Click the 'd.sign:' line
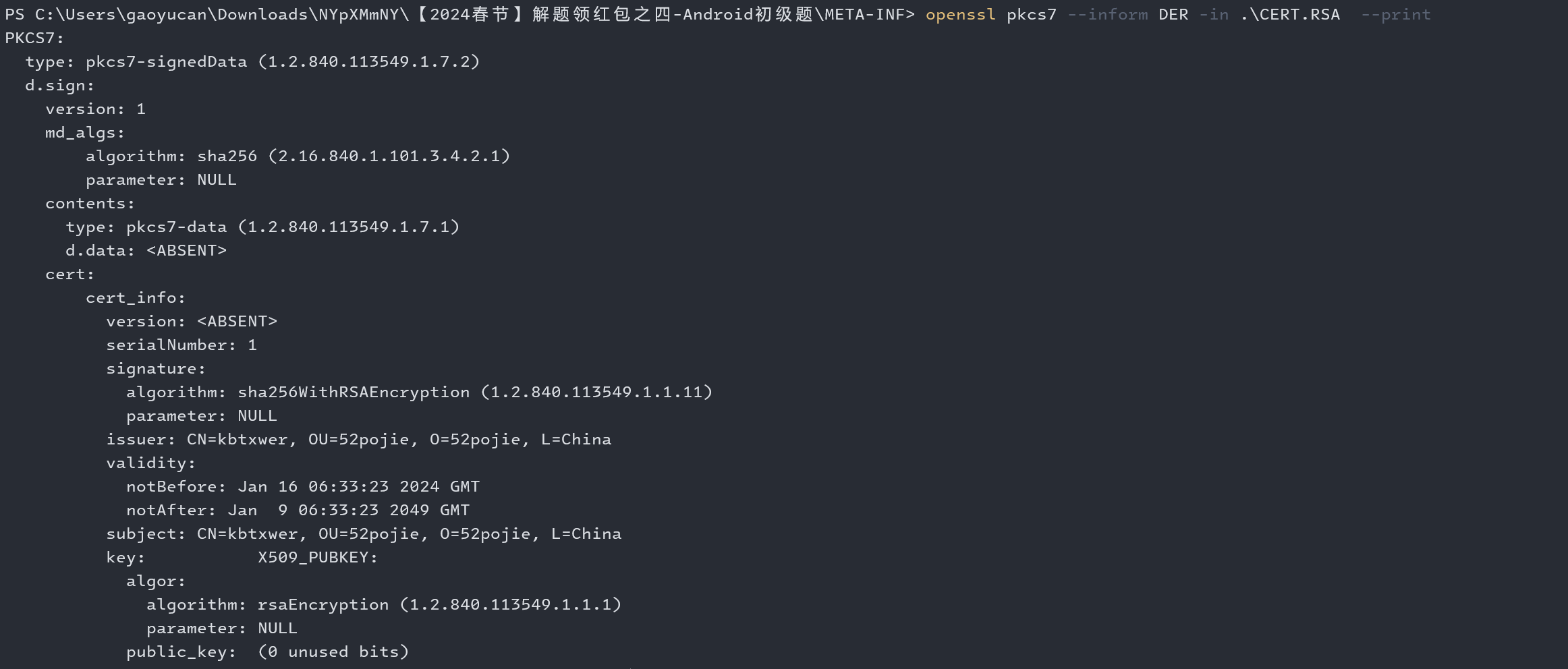1568x669 pixels. (59, 86)
